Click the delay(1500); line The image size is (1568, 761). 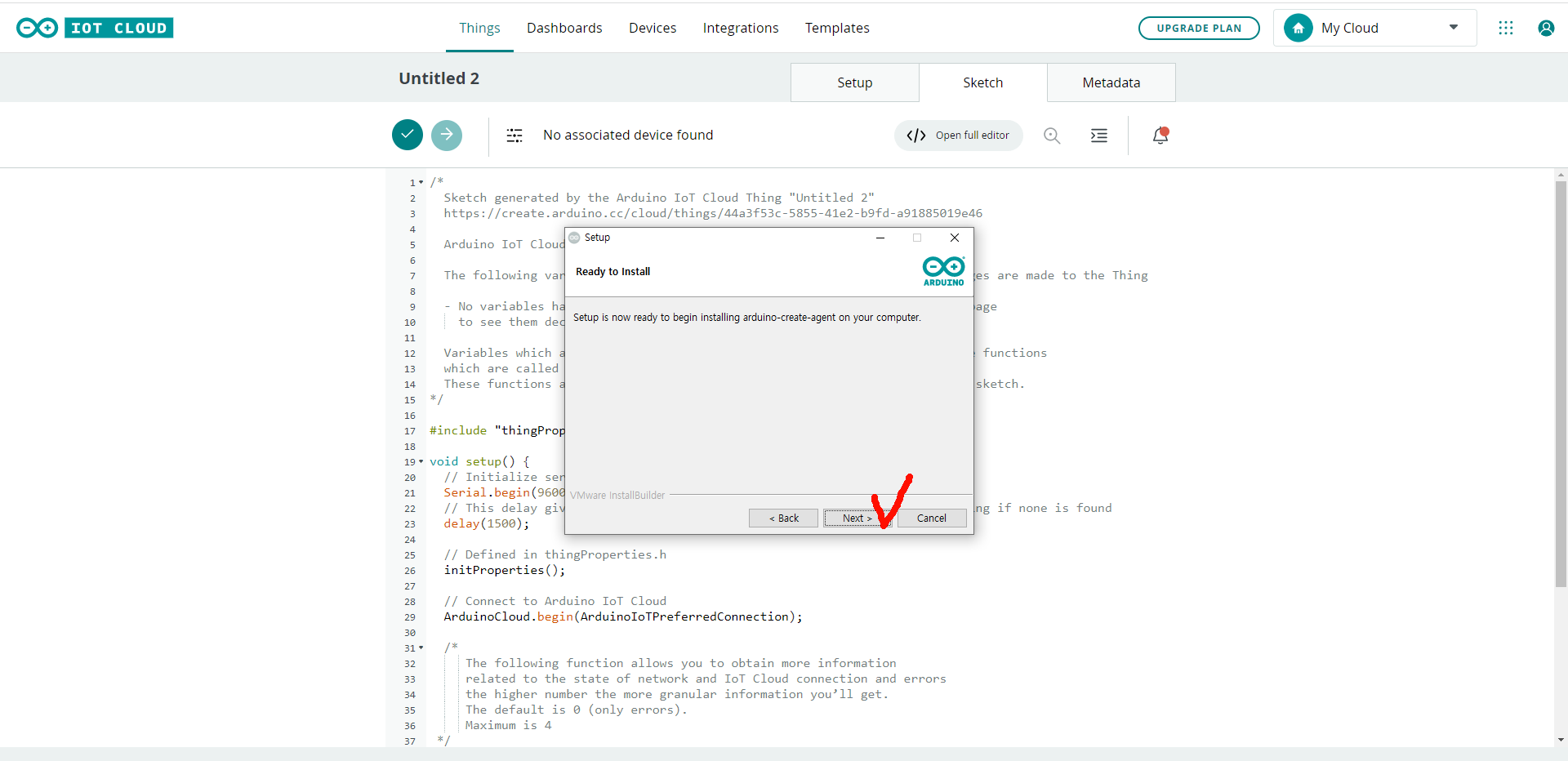pos(487,523)
